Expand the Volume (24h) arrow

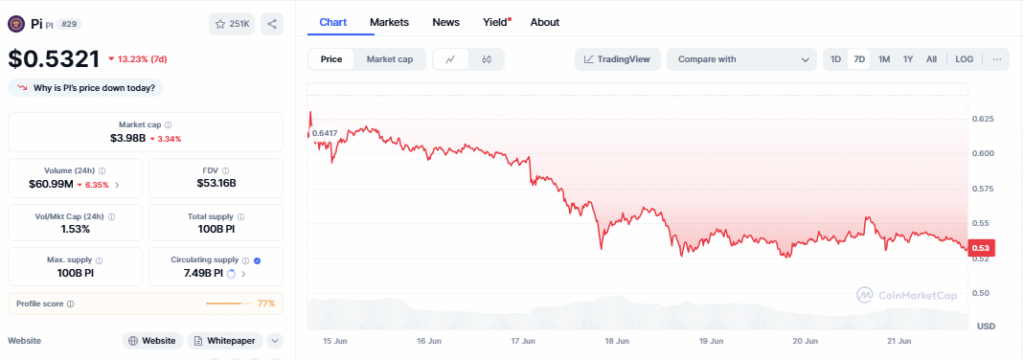click(117, 185)
